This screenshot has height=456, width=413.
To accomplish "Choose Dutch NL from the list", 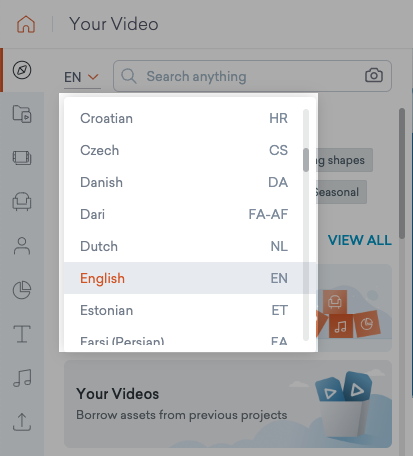I will tap(184, 246).
